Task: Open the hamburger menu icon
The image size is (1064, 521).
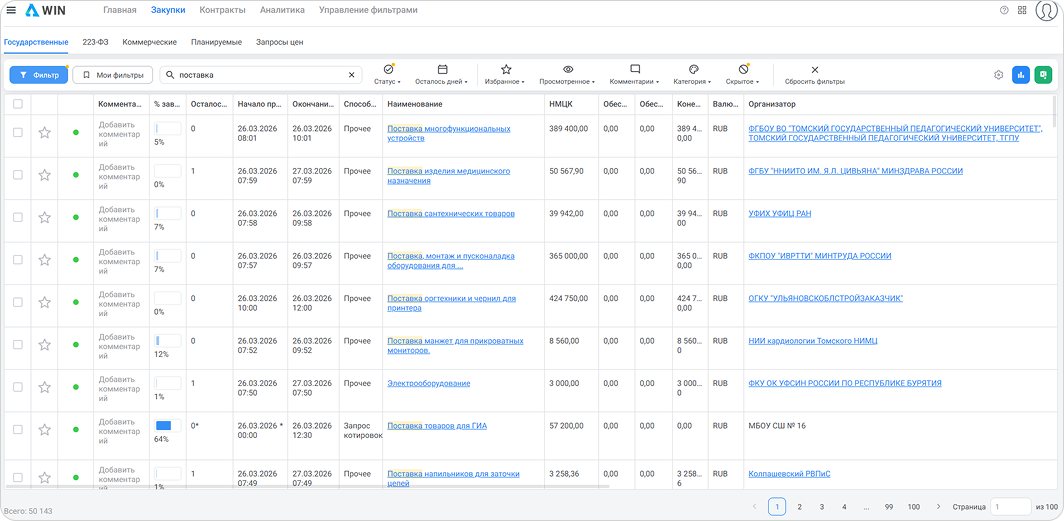Action: click(x=11, y=10)
